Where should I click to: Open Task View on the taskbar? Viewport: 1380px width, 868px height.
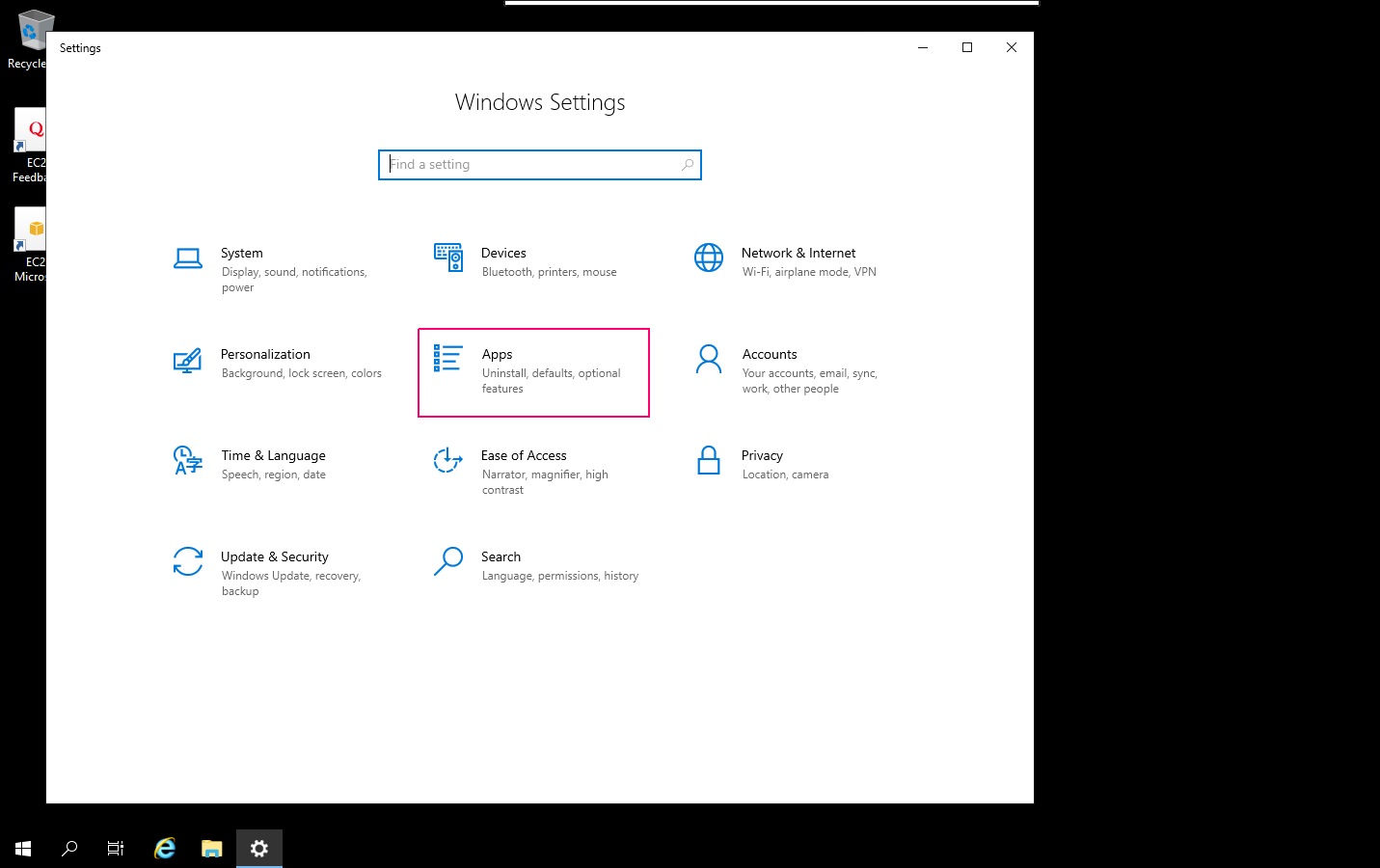(116, 849)
